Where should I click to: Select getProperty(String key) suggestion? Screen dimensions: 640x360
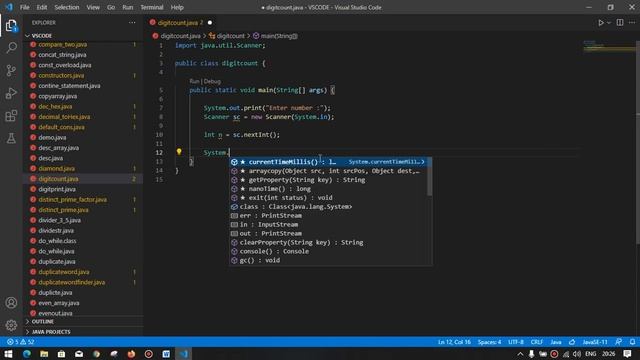tap(328, 180)
